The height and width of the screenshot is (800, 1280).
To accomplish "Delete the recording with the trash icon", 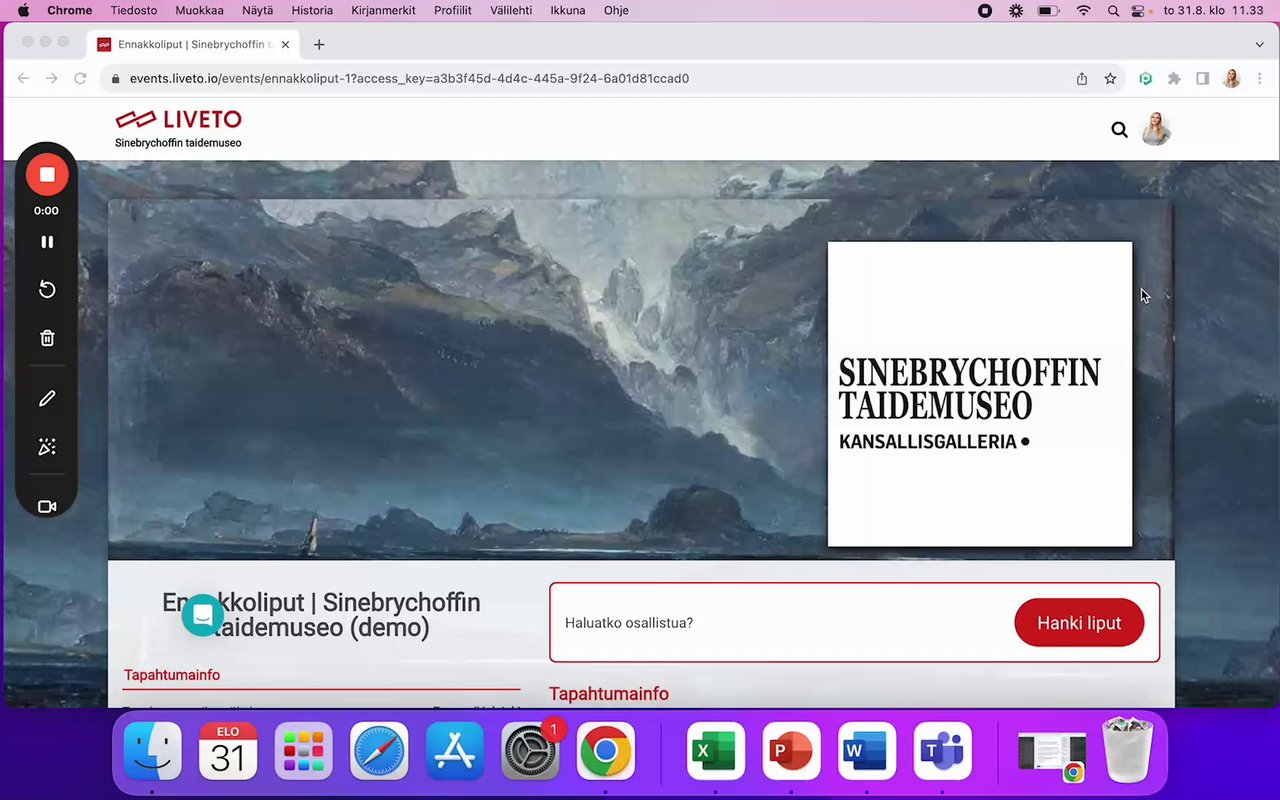I will point(47,338).
